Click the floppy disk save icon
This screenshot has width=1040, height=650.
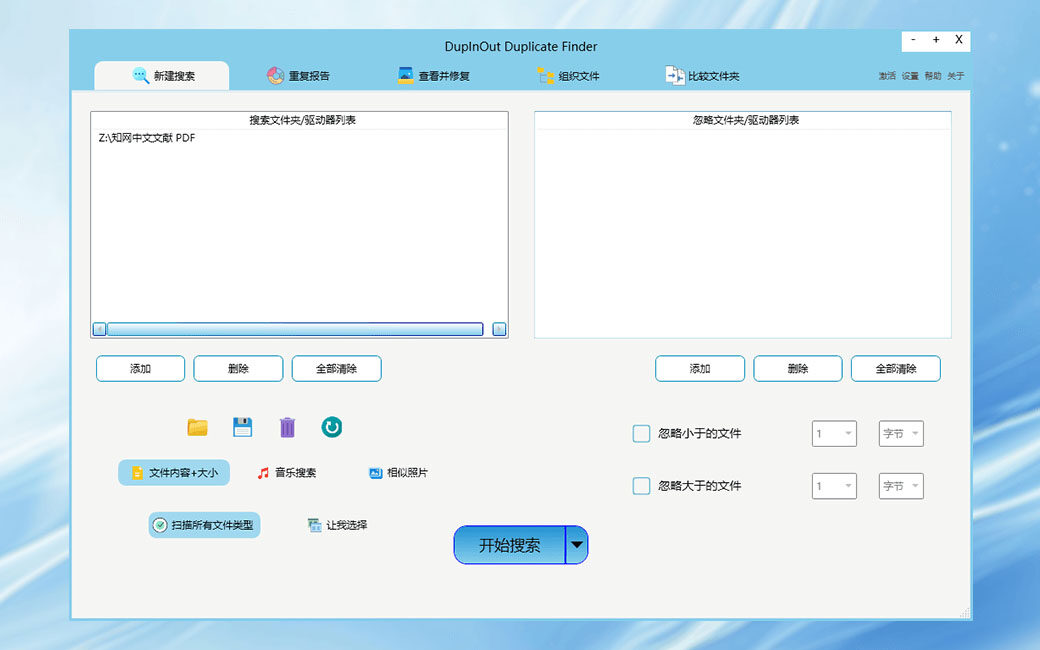point(243,427)
